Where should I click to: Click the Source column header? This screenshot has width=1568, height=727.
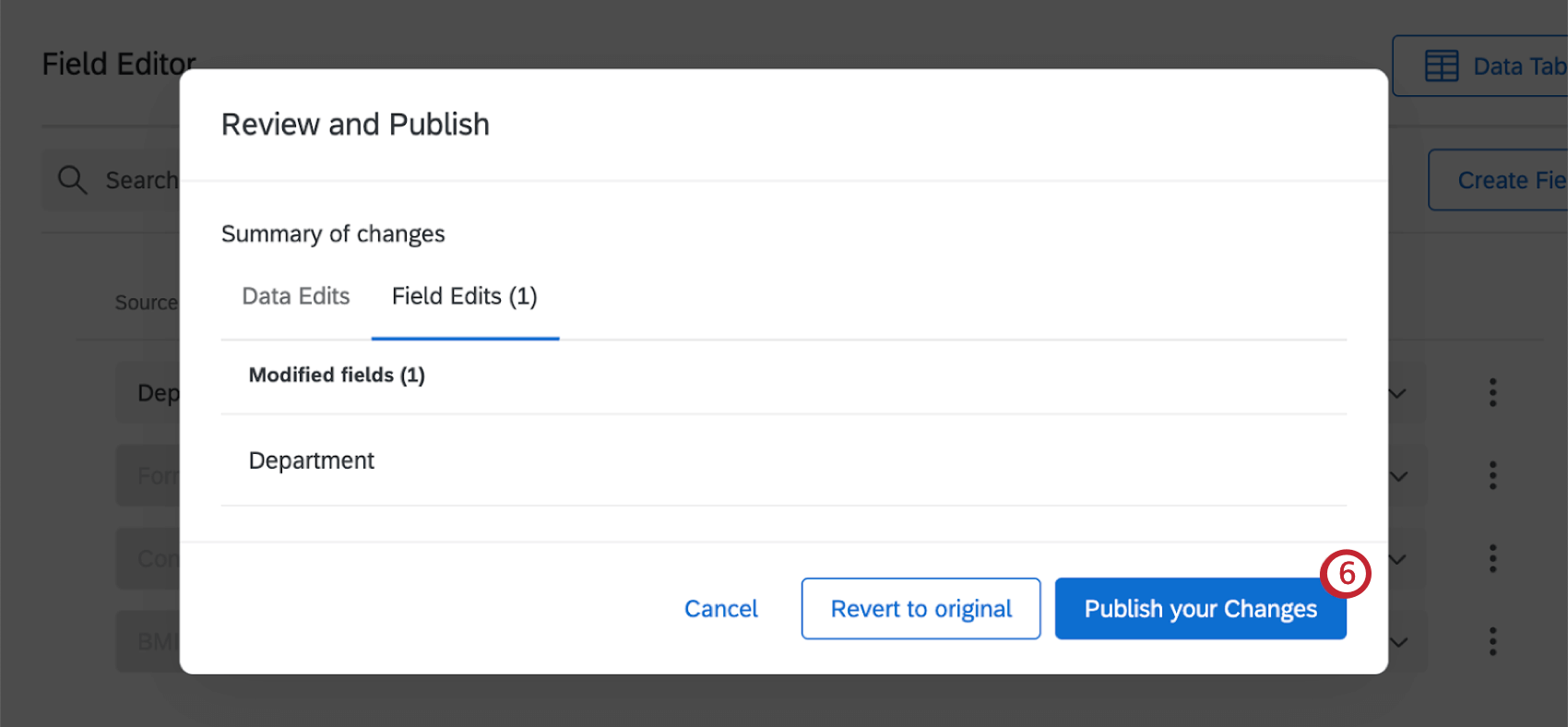(147, 303)
